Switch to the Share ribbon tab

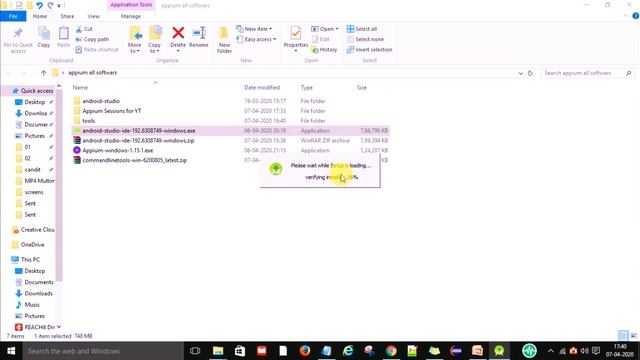pos(67,16)
